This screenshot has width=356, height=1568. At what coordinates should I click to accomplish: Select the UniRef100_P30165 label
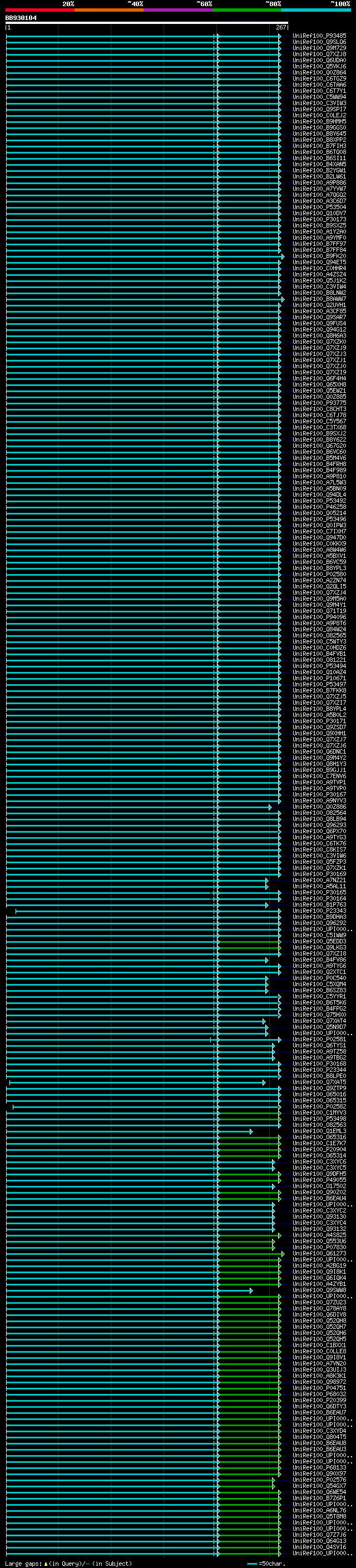click(x=319, y=892)
